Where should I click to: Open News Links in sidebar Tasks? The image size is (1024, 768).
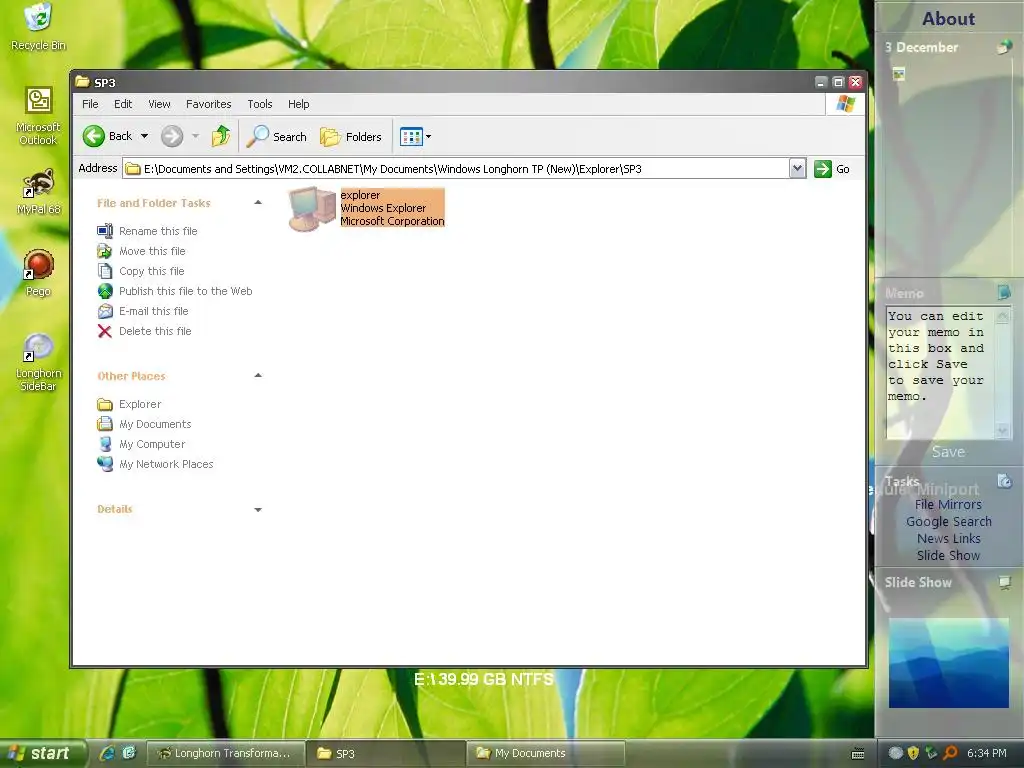click(948, 538)
